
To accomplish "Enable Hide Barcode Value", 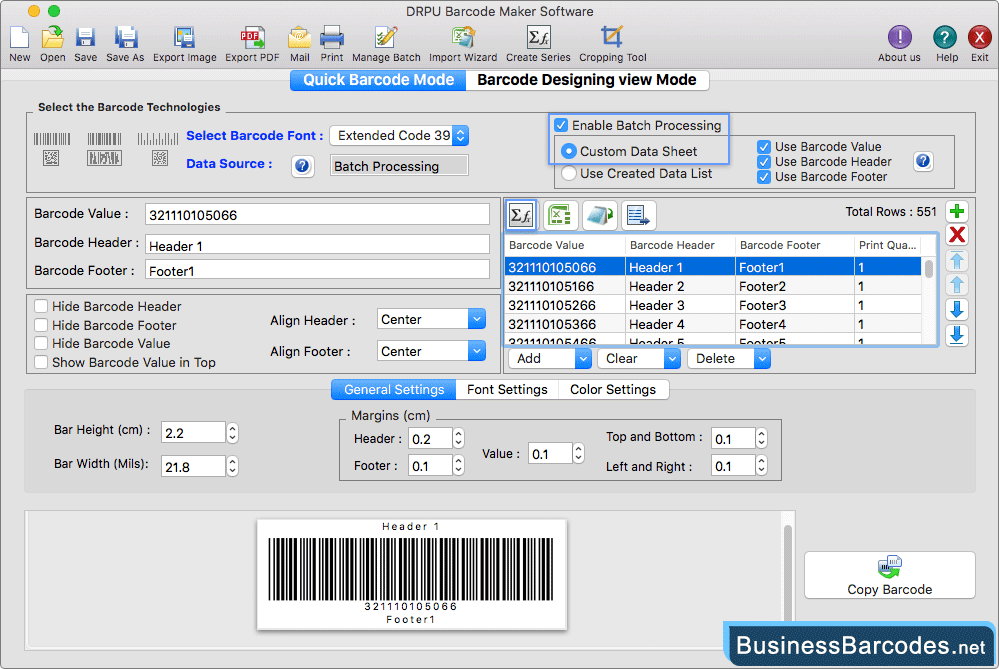I will pos(41,343).
